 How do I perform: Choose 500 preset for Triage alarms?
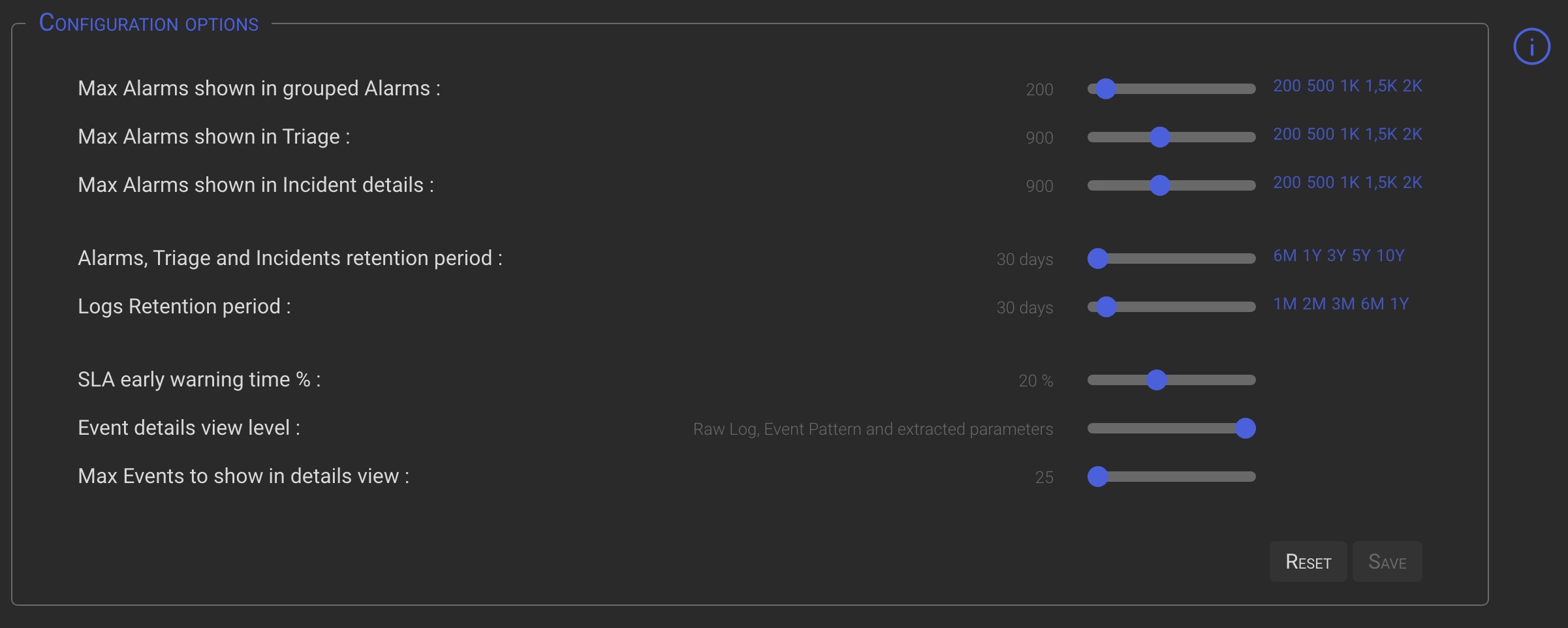click(1321, 134)
